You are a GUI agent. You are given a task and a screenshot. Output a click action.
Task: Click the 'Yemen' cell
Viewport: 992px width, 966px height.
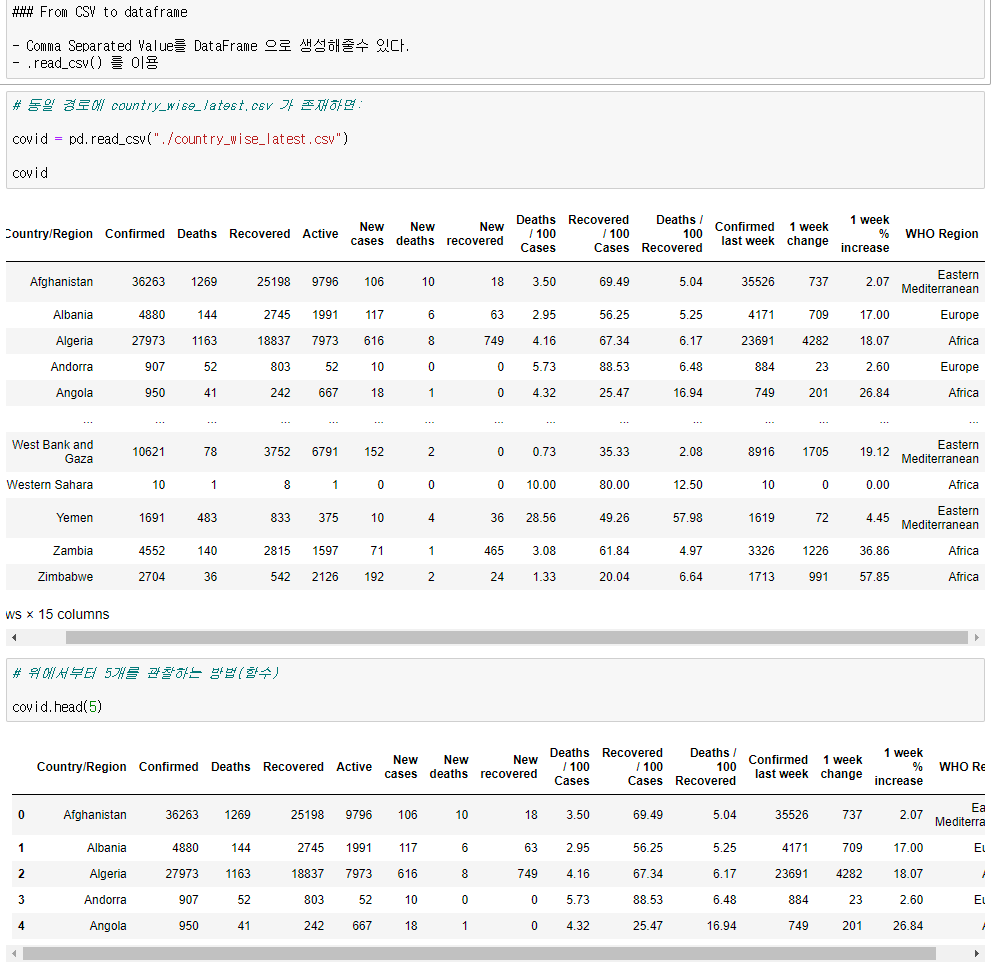point(74,517)
